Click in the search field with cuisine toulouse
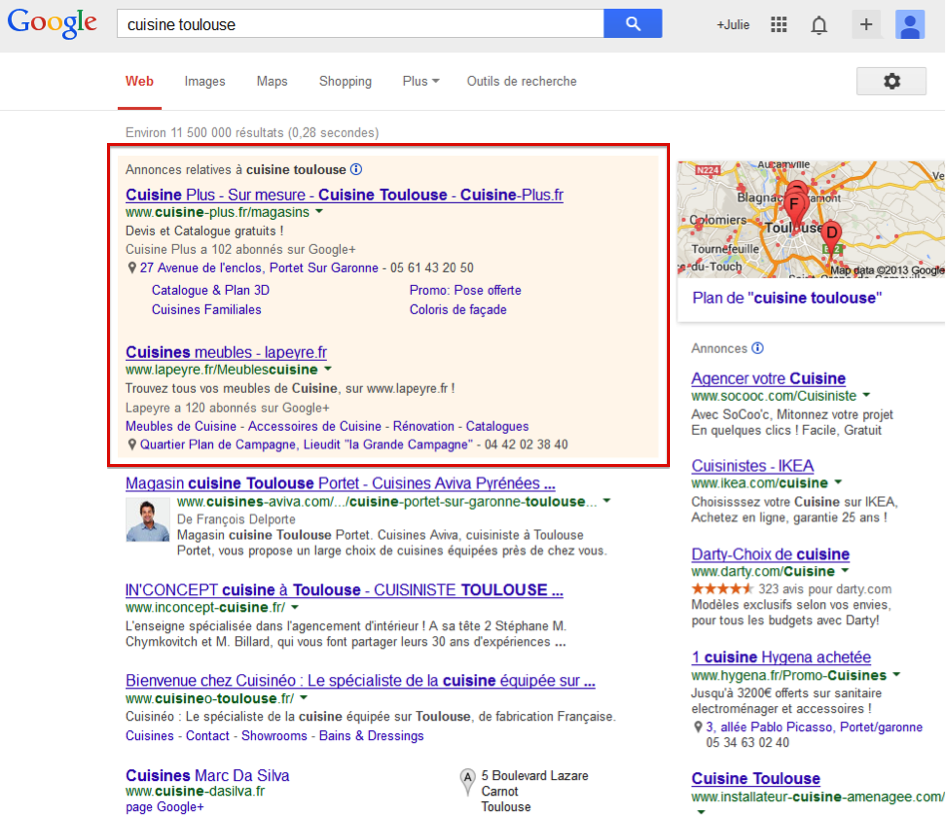The width and height of the screenshot is (946, 818). pyautogui.click(x=360, y=24)
